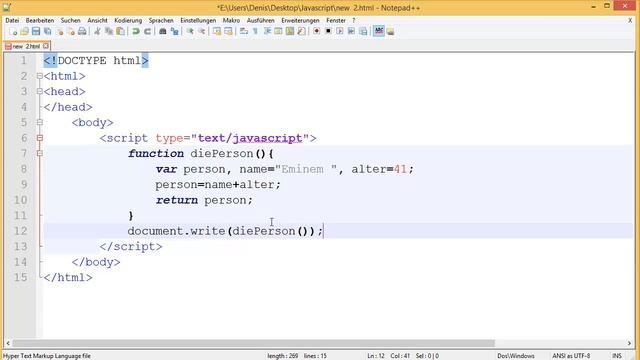
Task: Click the Cut scissors icon
Action: [97, 31]
